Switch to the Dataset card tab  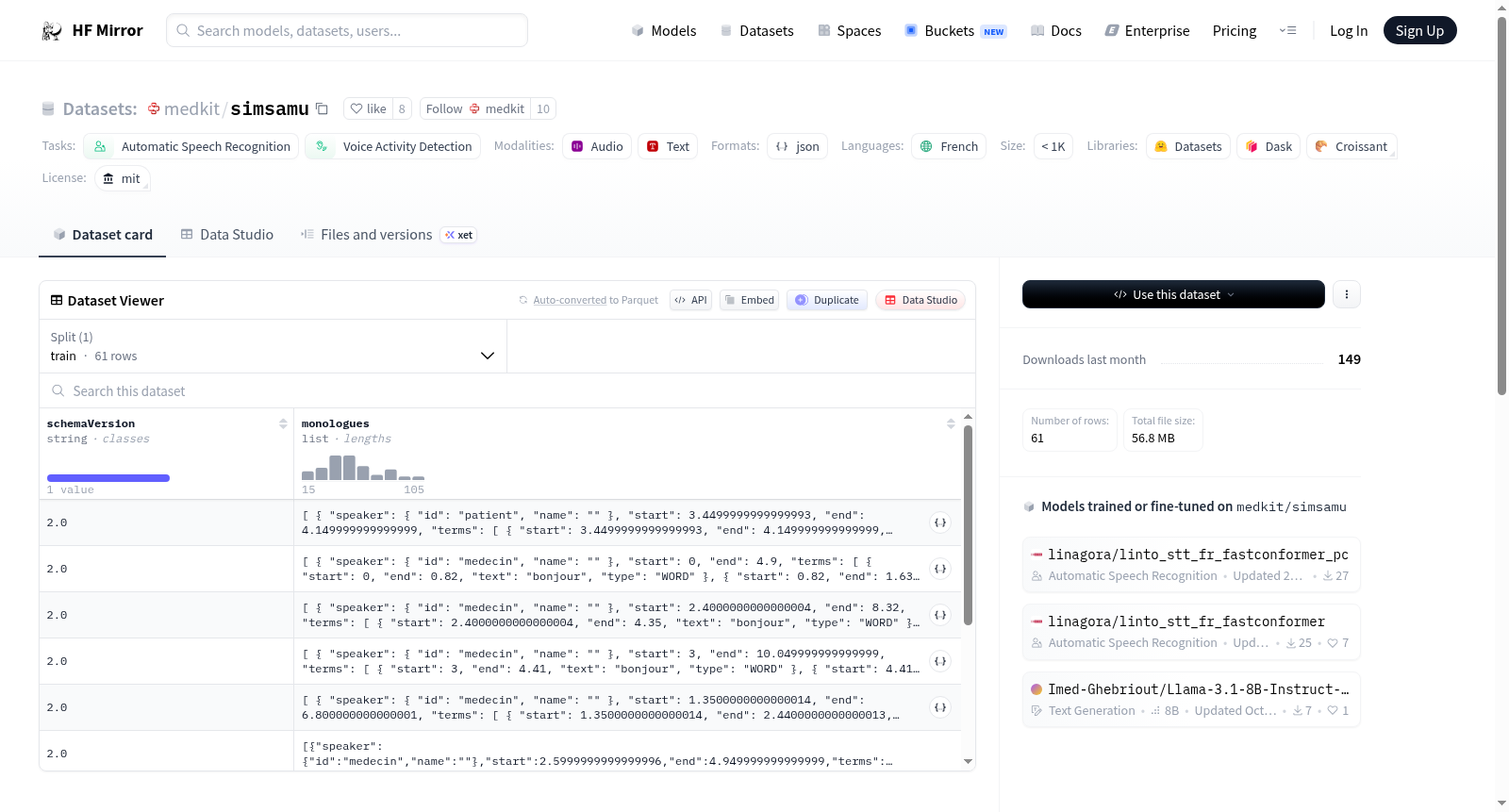(103, 235)
